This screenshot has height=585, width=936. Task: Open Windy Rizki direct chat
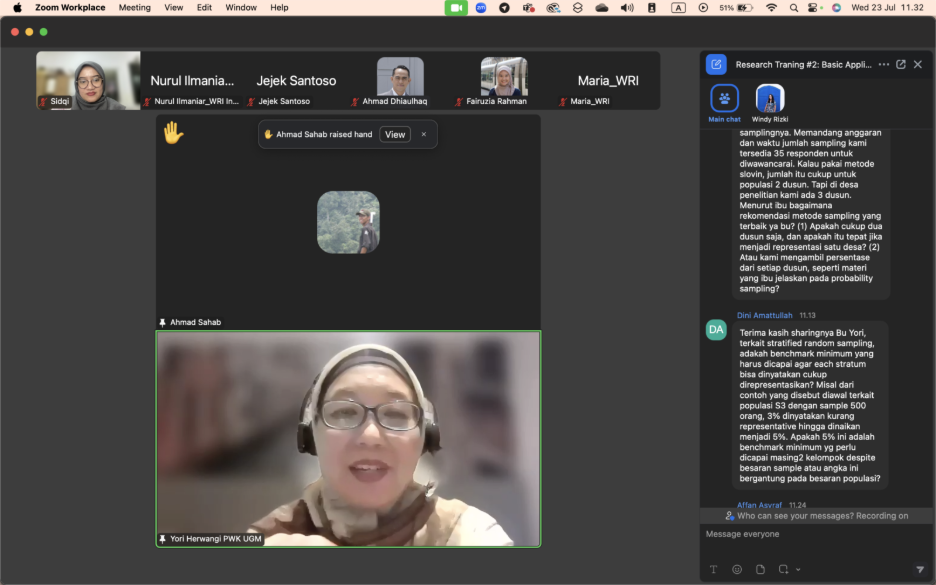769,103
